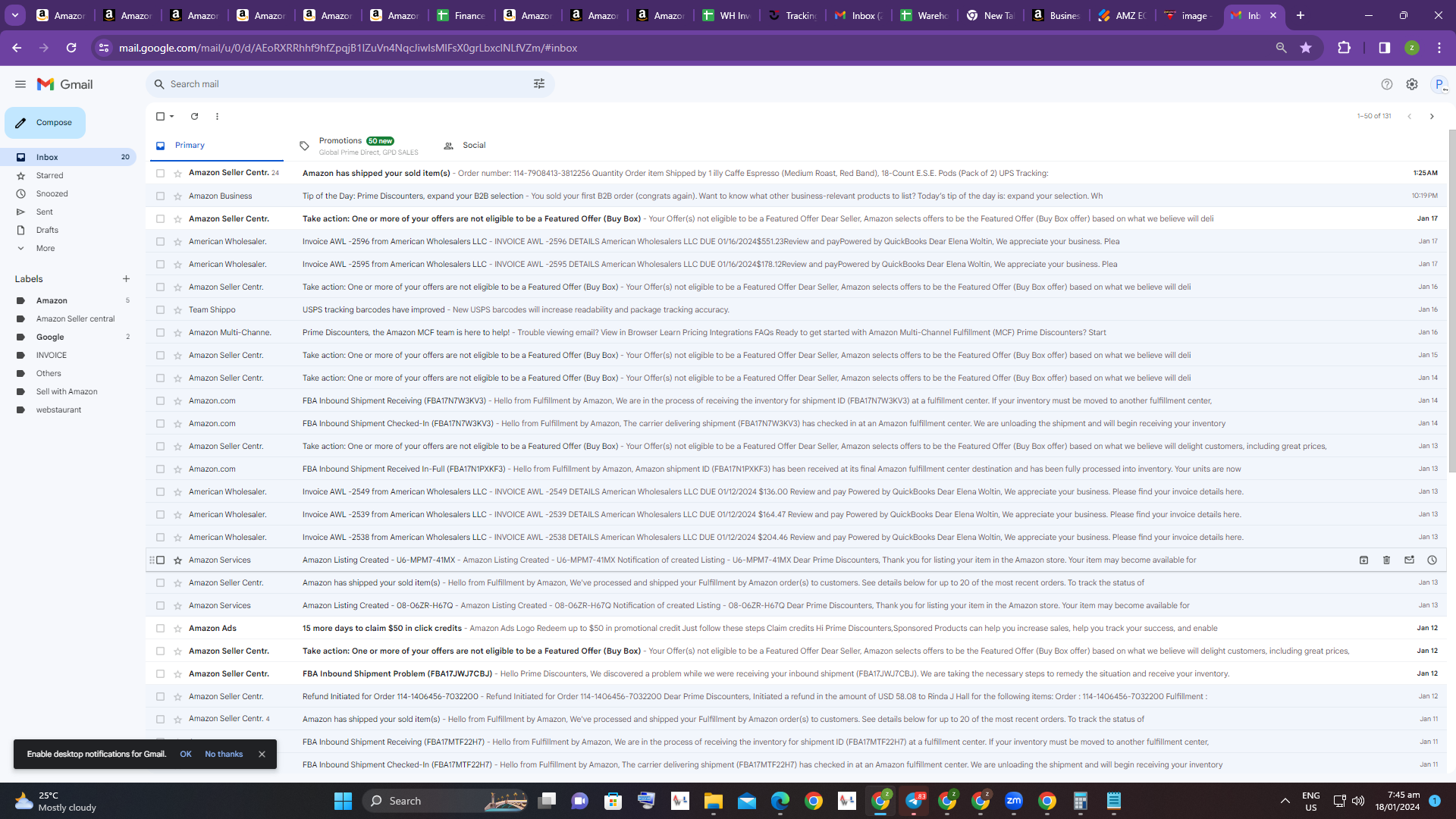Compose a new email

45,123
